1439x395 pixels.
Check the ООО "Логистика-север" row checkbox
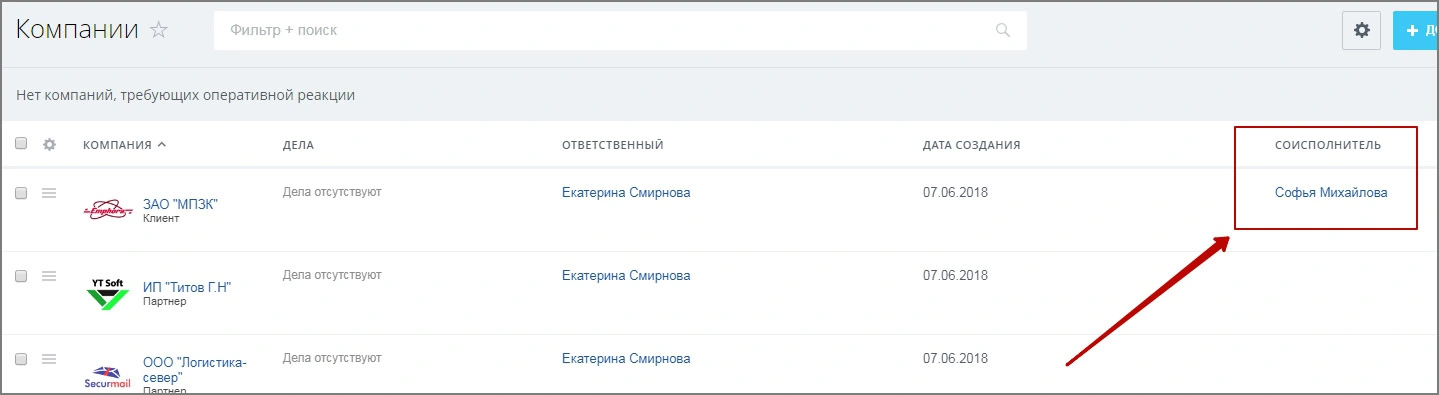21,358
